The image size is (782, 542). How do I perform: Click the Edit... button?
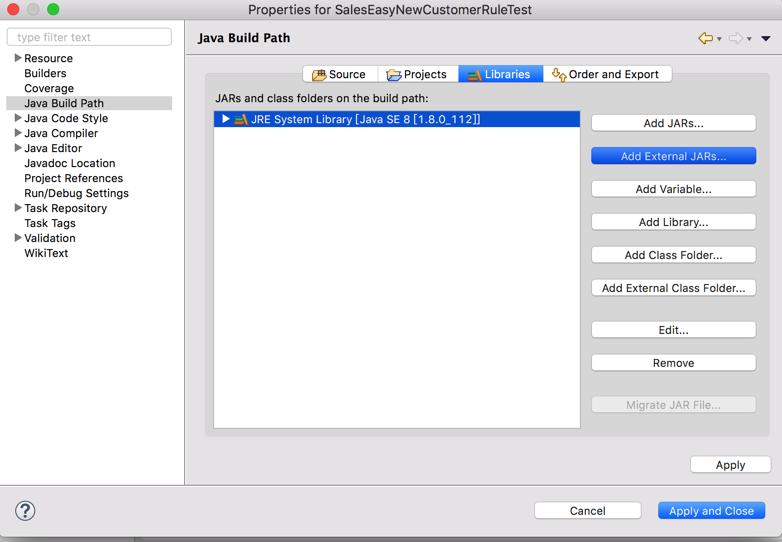(x=673, y=330)
